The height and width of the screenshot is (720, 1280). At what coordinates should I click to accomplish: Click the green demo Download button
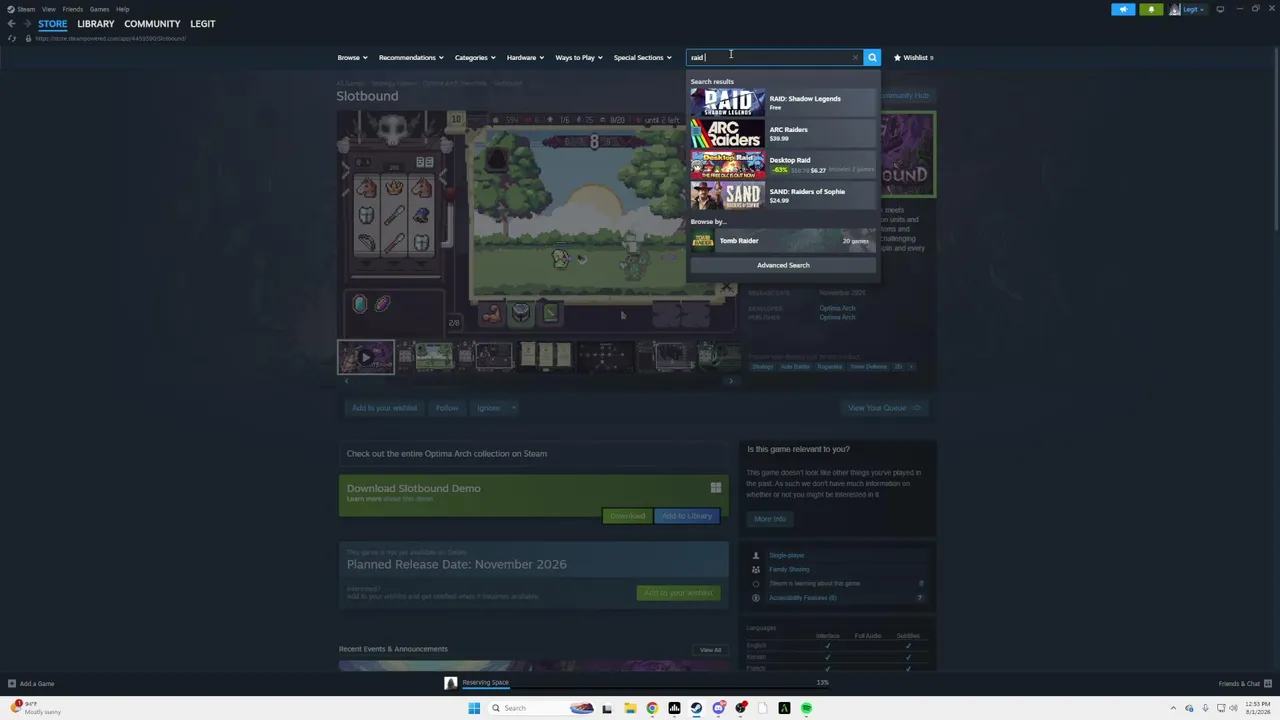628,516
